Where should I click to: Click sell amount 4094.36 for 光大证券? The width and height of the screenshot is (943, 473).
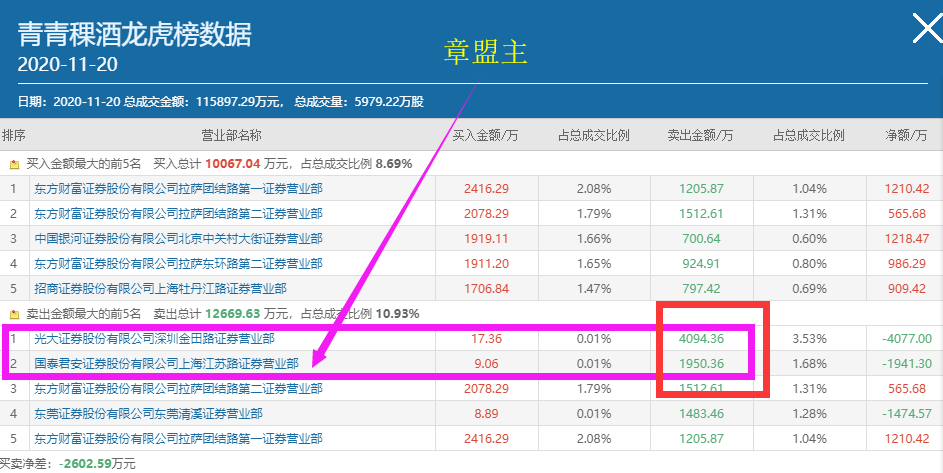click(x=701, y=339)
